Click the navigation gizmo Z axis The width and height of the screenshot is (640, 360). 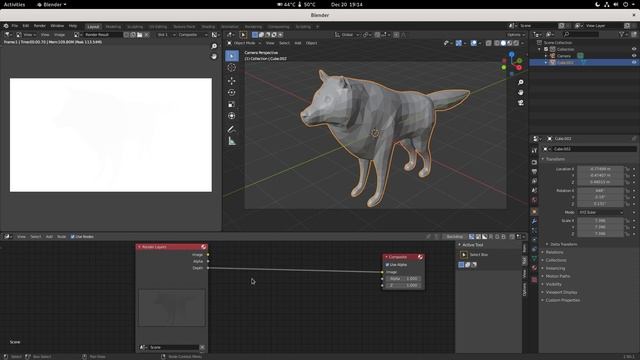coord(511,54)
